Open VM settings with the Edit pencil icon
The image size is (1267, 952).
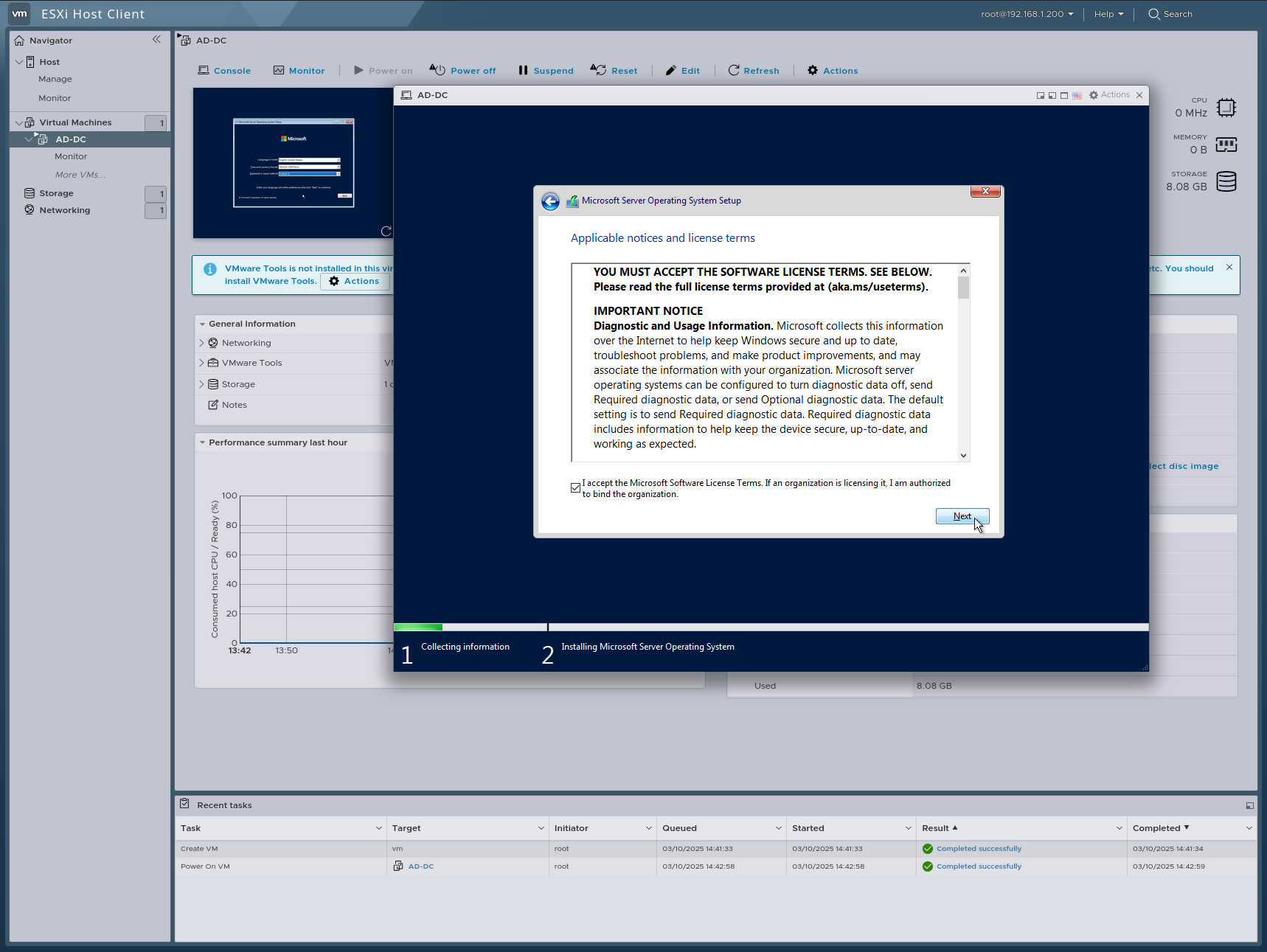point(670,70)
